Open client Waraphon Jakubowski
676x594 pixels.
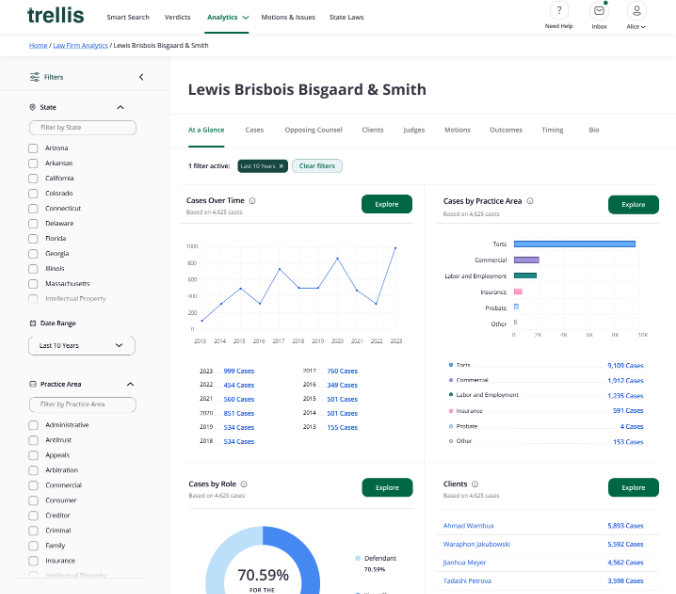click(x=476, y=544)
